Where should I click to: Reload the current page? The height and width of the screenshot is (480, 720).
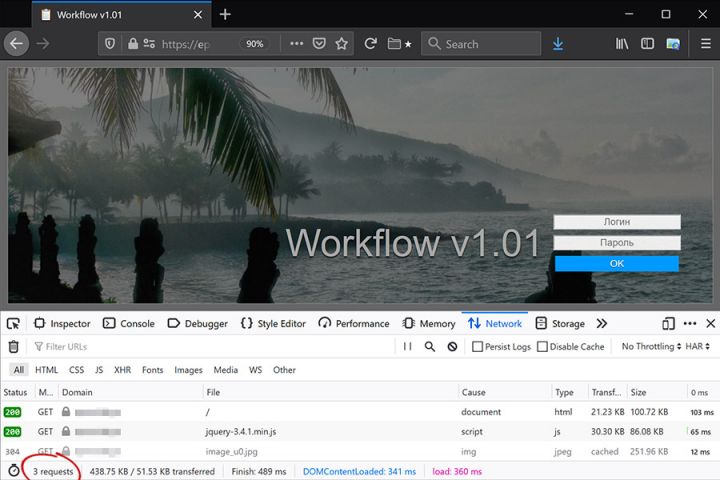[x=371, y=44]
